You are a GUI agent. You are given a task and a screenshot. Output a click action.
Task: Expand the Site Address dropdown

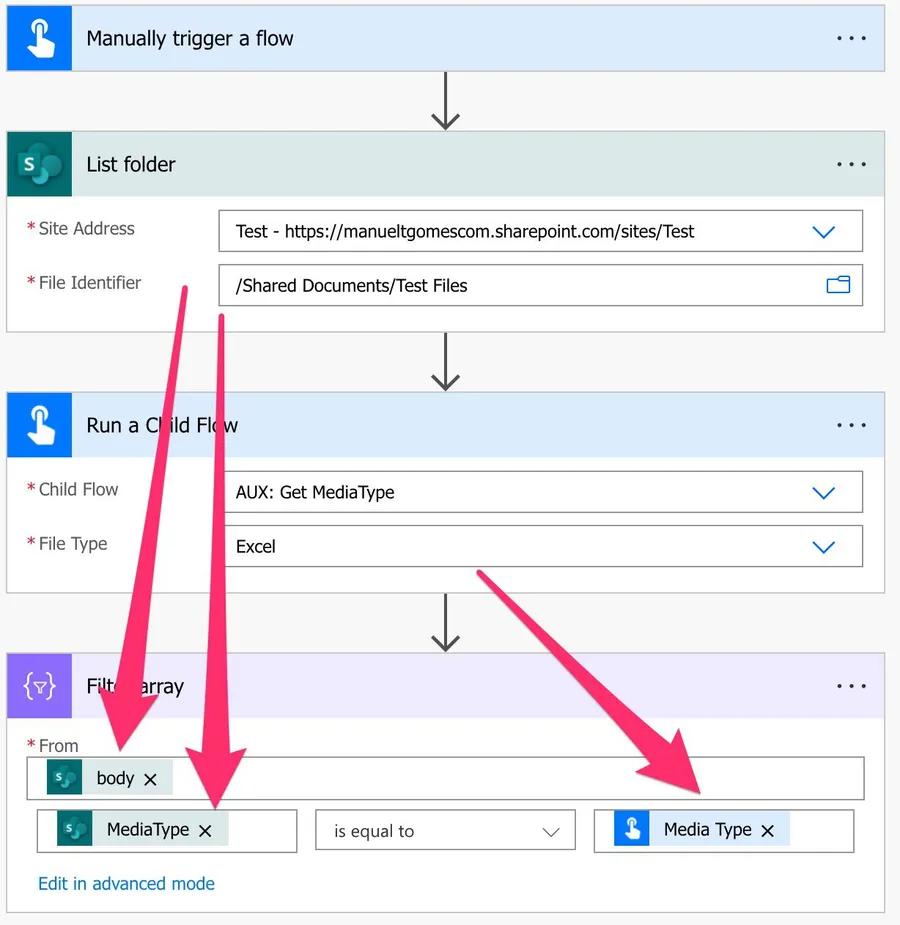pos(823,232)
